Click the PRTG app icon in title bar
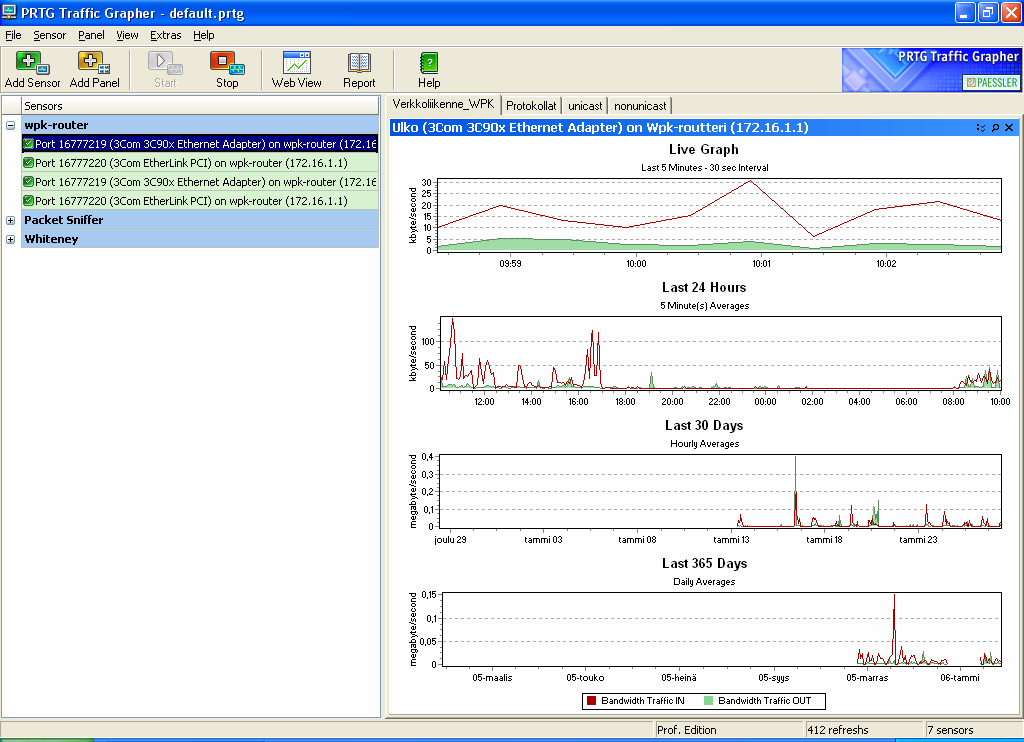 click(9, 12)
